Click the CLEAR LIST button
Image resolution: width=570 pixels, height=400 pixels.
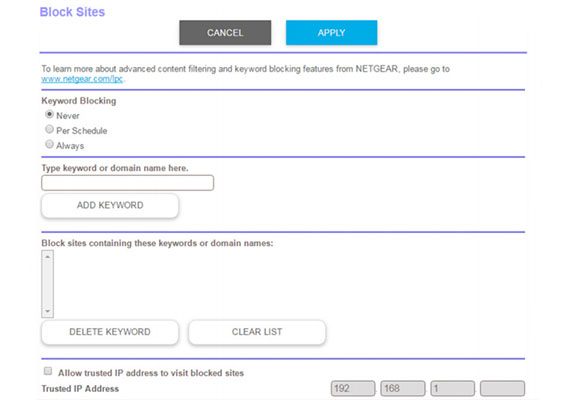(257, 332)
